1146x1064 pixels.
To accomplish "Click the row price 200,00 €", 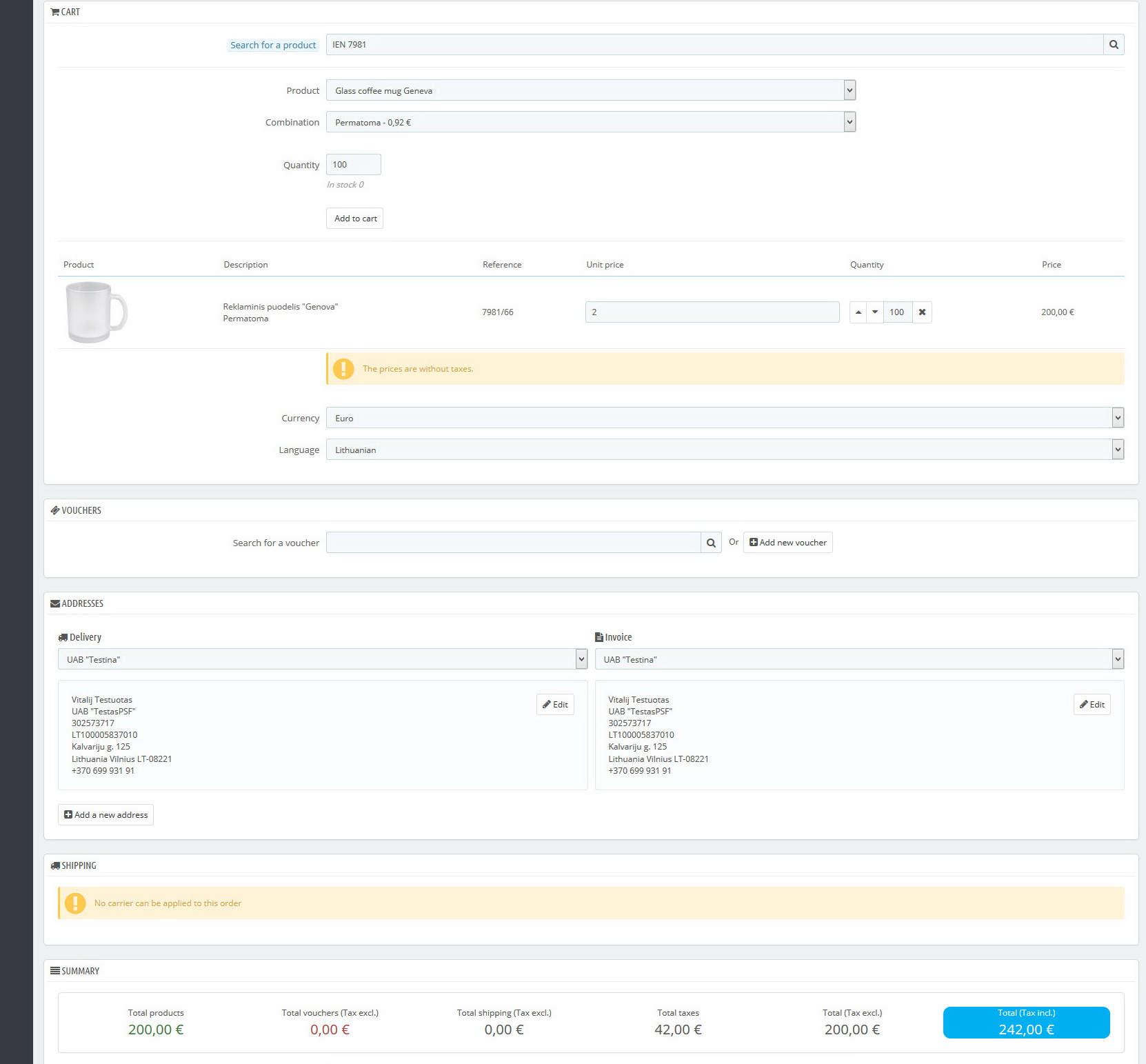I will tap(1058, 312).
